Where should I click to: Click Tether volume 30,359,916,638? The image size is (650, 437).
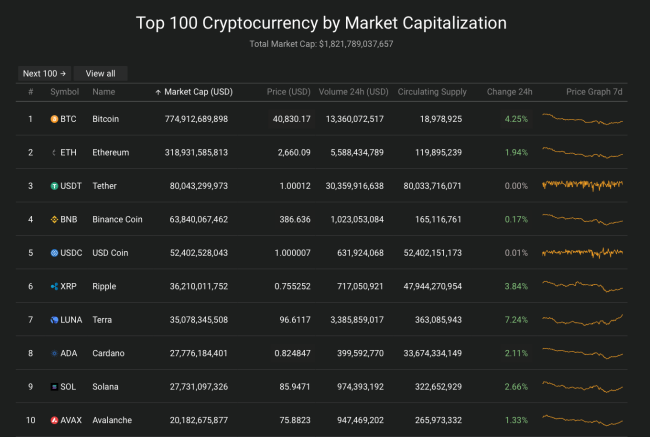tap(354, 186)
